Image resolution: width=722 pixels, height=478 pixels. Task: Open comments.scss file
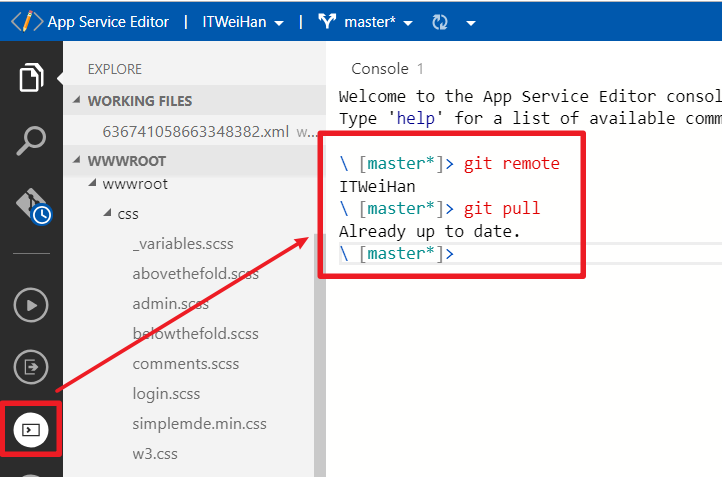[x=186, y=364]
